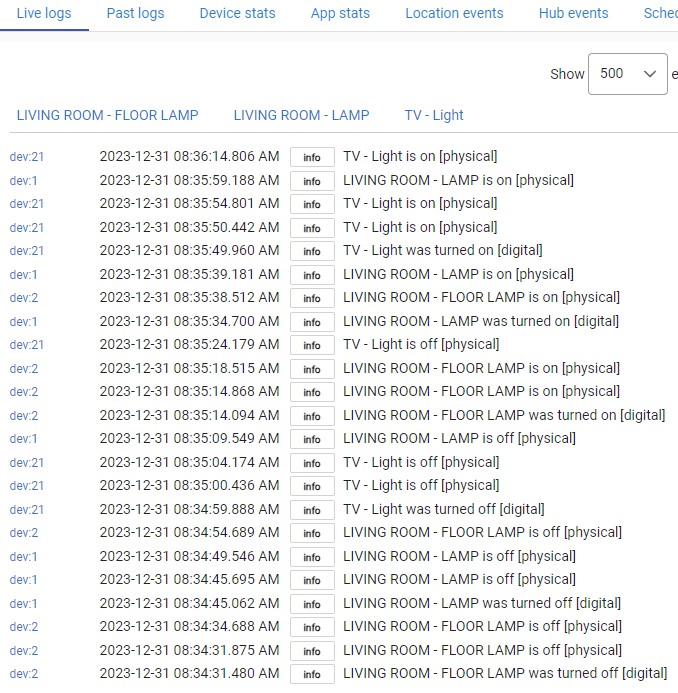
Task: Click dev:1 link on 08:35:59.188 entry
Action: [x=24, y=181]
